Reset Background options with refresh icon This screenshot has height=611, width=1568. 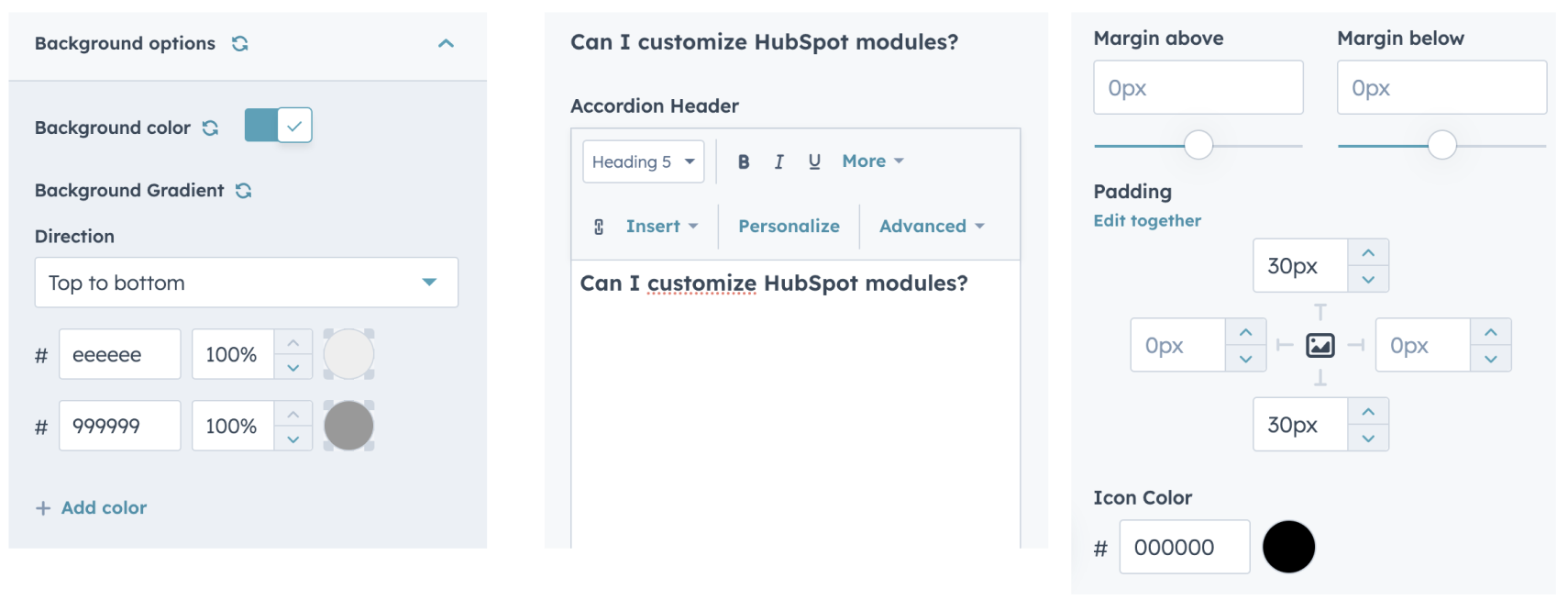click(x=240, y=43)
